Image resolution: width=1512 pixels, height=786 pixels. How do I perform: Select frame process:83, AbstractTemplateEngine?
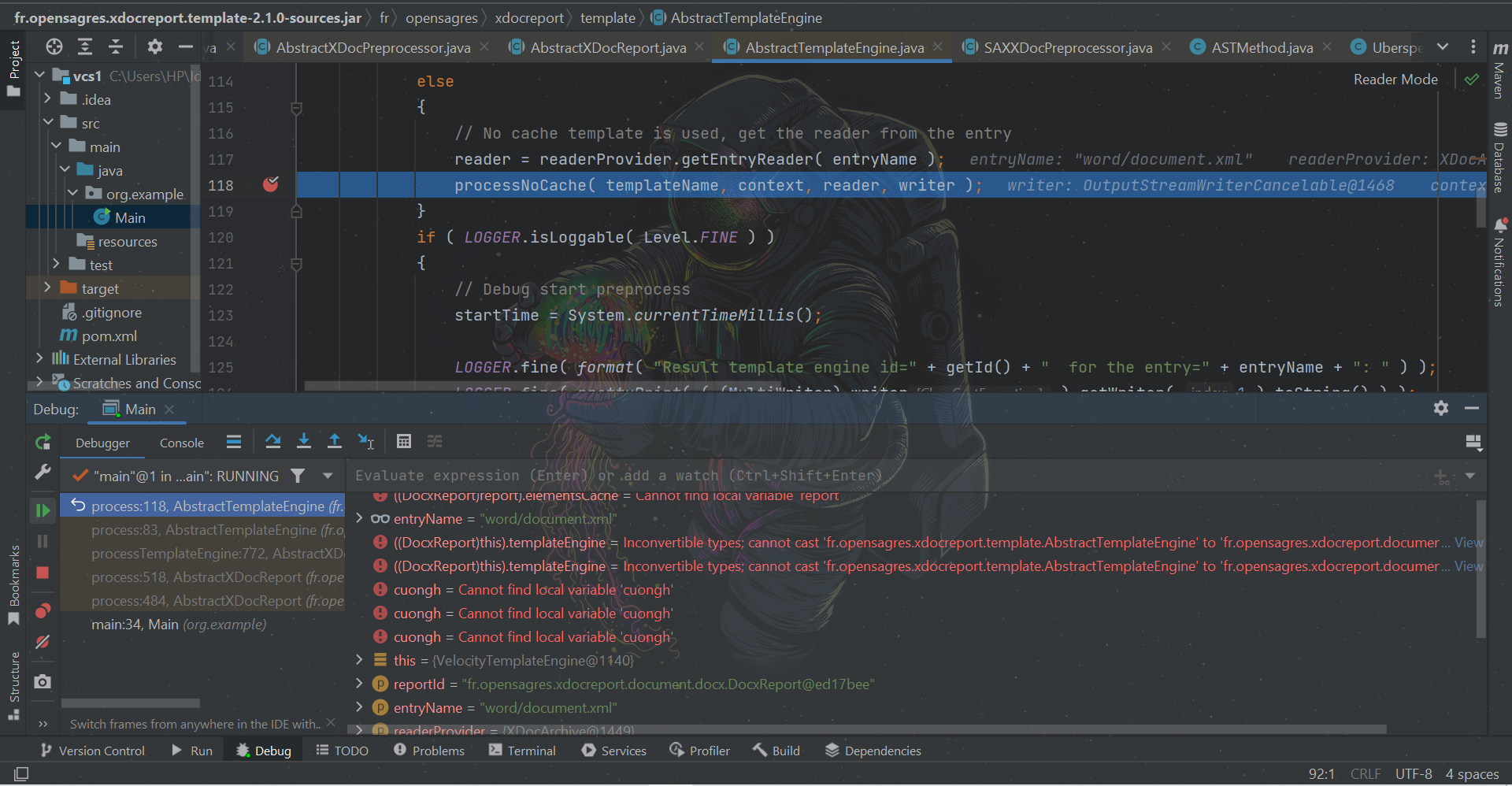click(203, 530)
